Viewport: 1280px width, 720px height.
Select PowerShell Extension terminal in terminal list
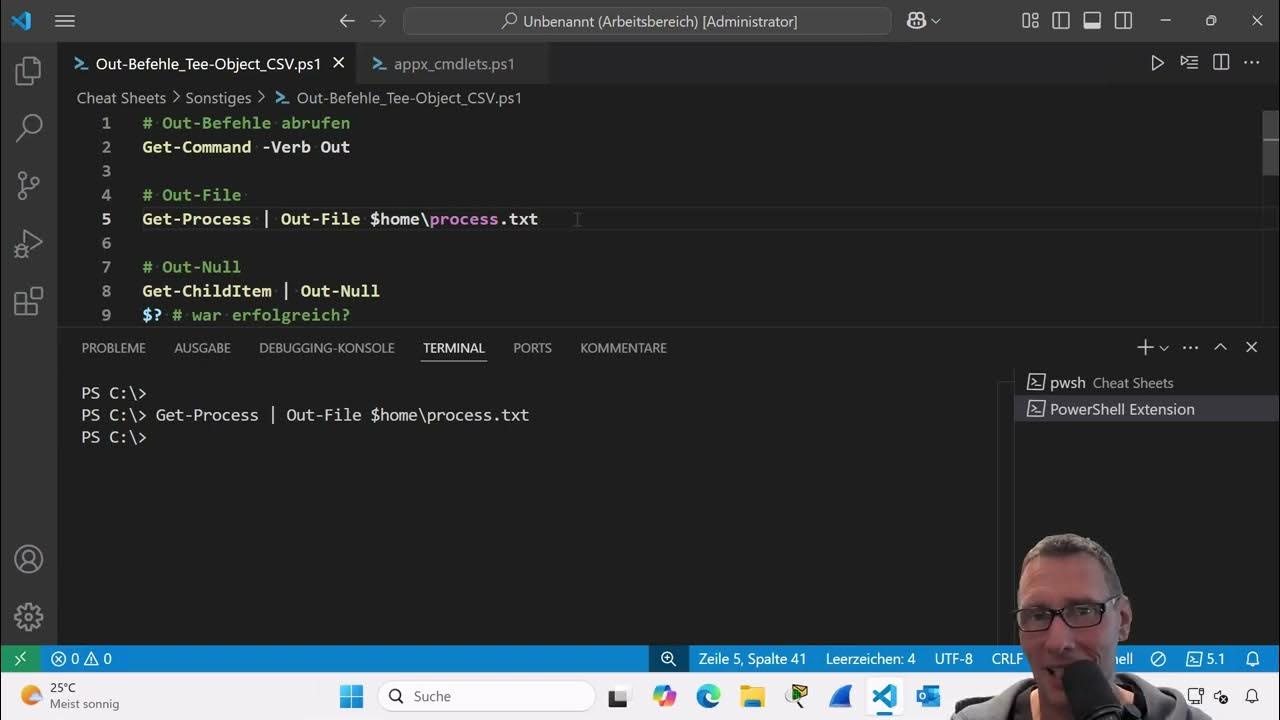[x=1121, y=409]
